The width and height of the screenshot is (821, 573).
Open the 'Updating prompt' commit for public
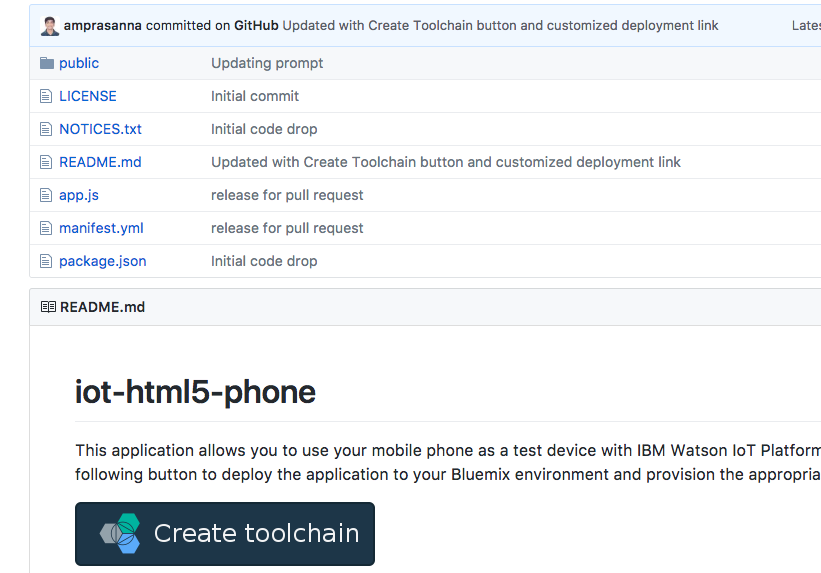267,63
